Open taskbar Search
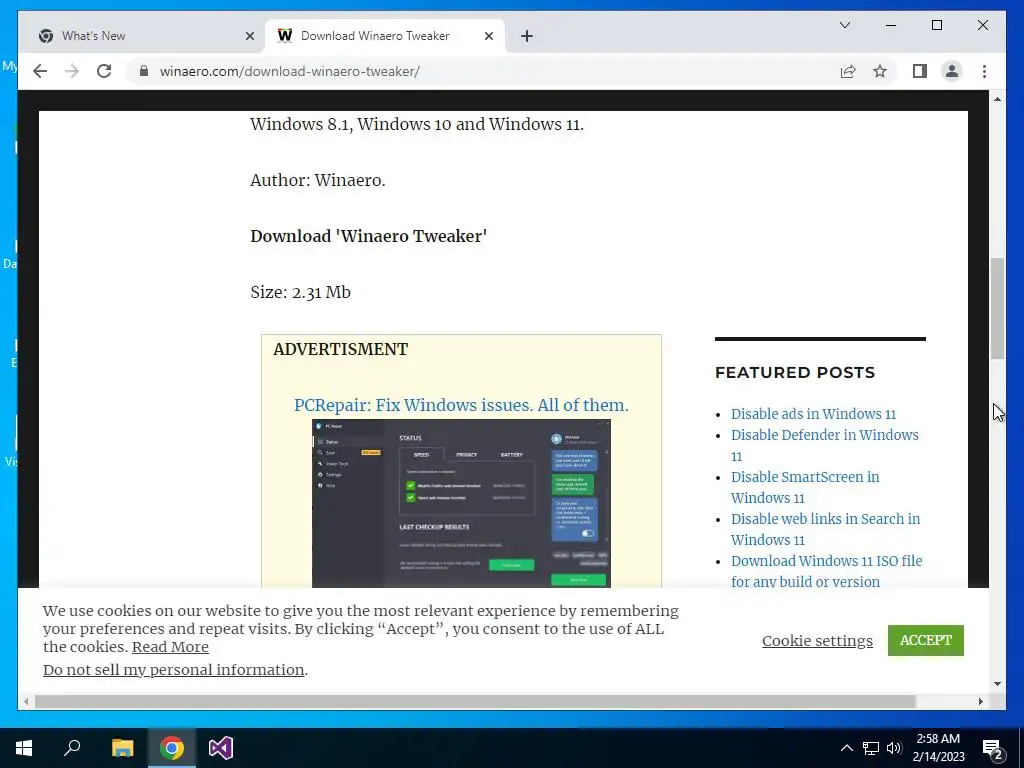Viewport: 1024px width, 768px height. pyautogui.click(x=72, y=748)
